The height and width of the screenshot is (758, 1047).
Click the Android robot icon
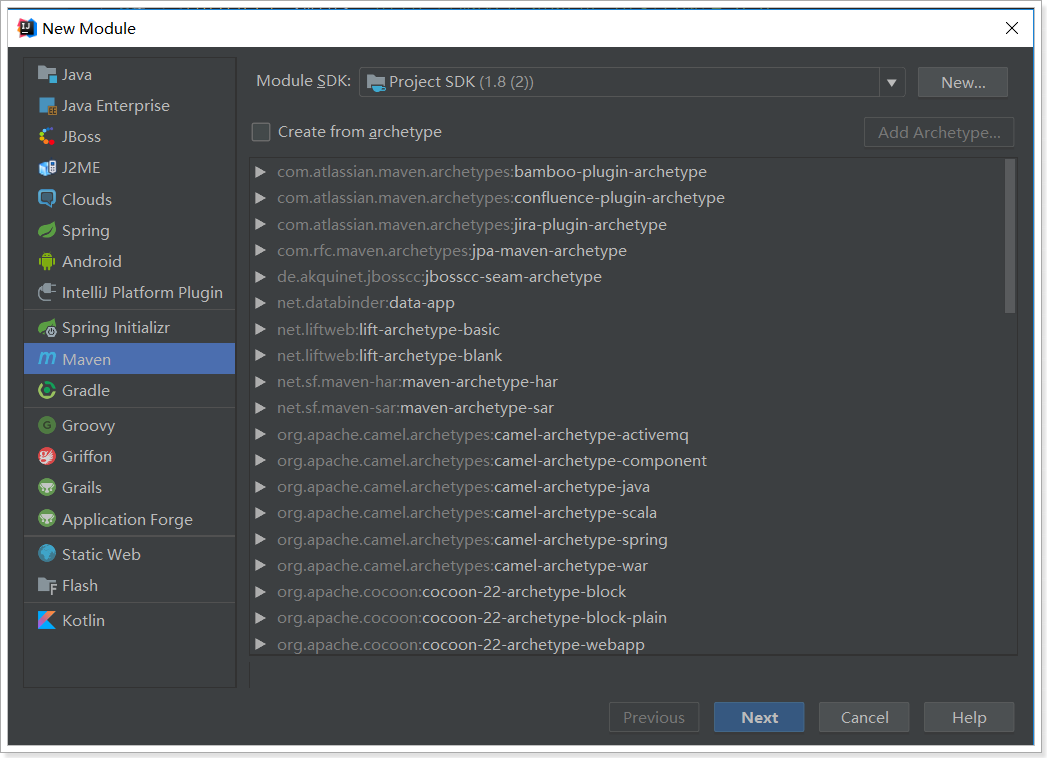(x=46, y=262)
